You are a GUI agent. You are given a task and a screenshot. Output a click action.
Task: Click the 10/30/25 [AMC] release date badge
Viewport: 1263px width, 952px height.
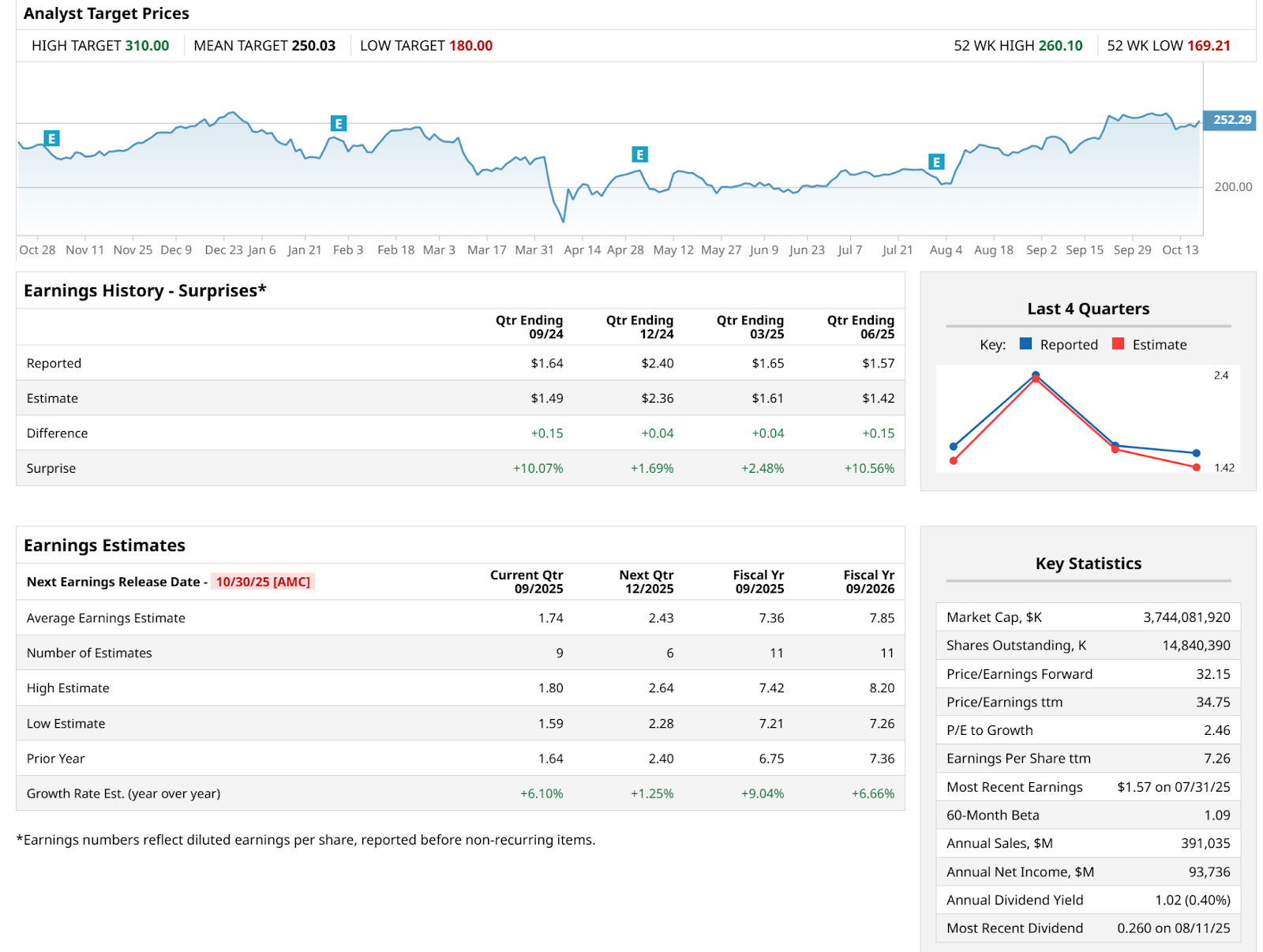(x=263, y=582)
